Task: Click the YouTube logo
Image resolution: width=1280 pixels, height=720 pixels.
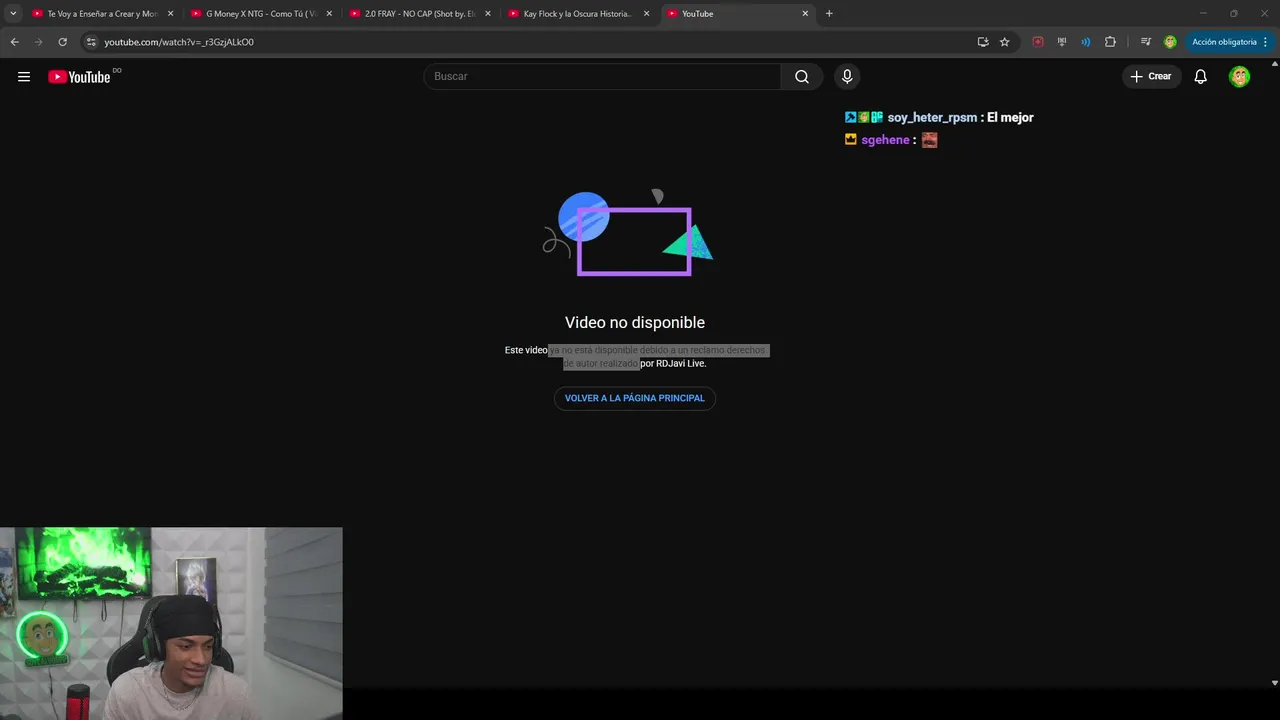Action: 79,77
